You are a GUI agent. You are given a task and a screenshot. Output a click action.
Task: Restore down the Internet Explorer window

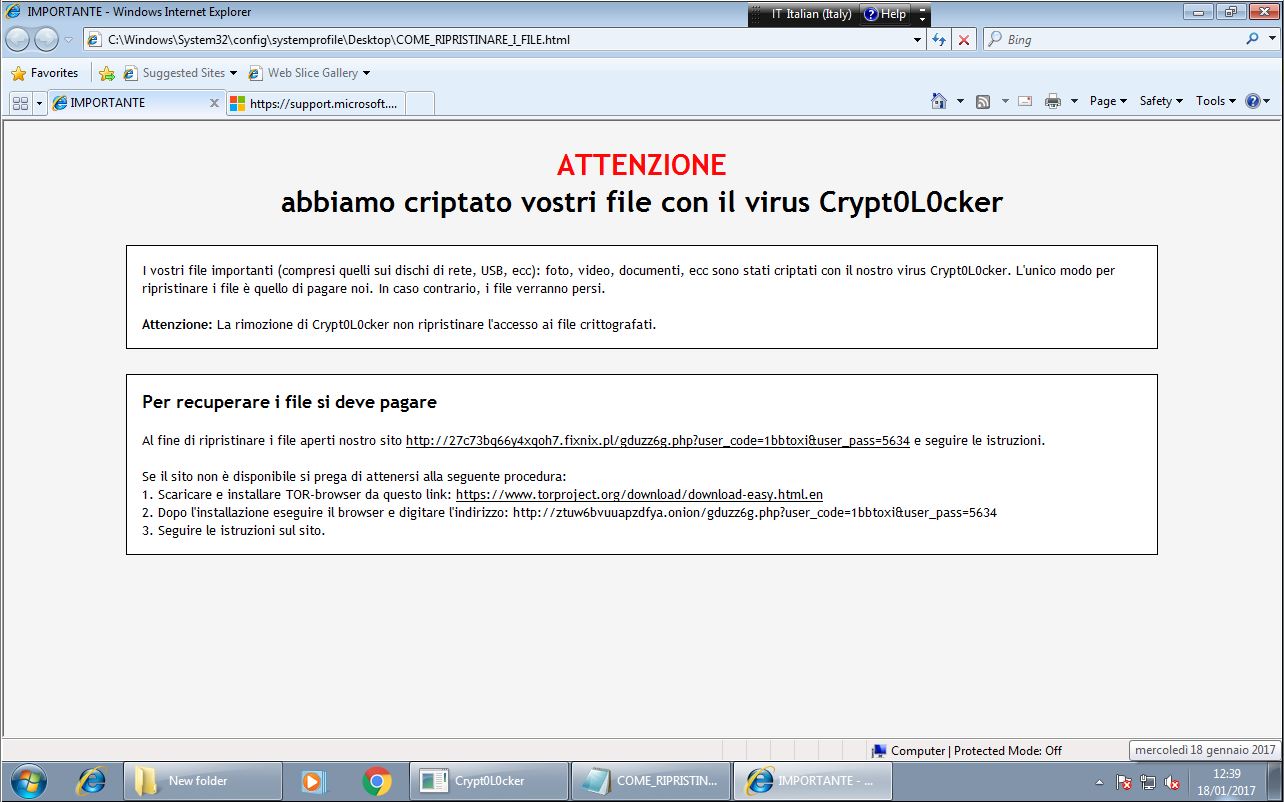(1229, 12)
